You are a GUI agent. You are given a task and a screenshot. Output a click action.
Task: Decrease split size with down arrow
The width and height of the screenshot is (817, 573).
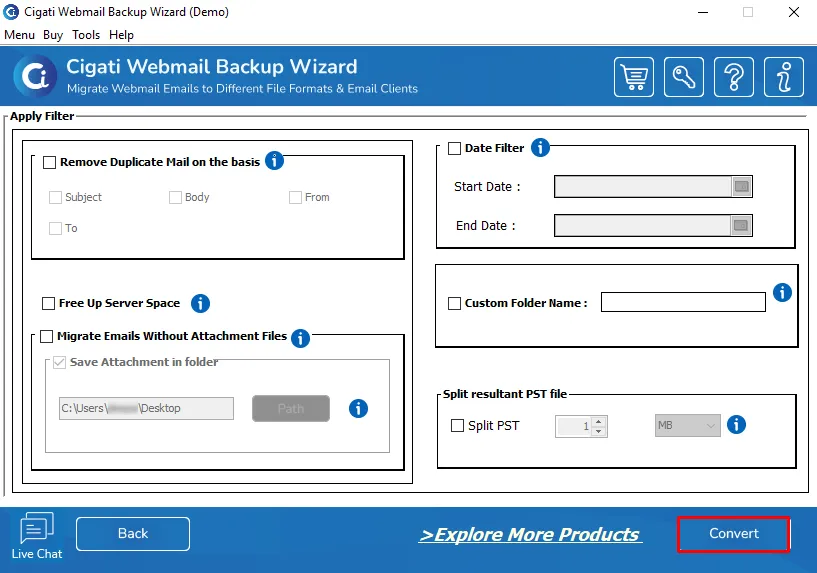click(599, 431)
